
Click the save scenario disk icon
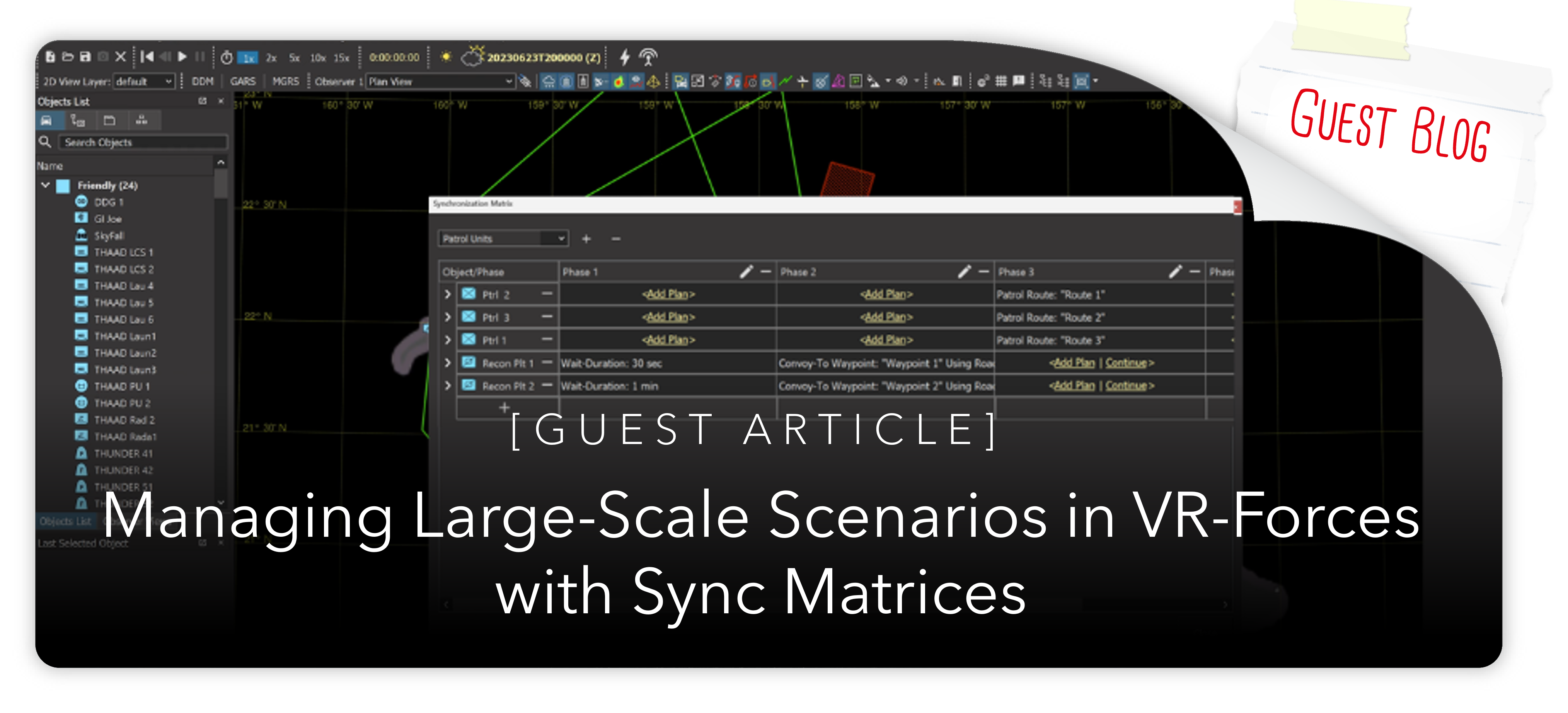point(85,56)
